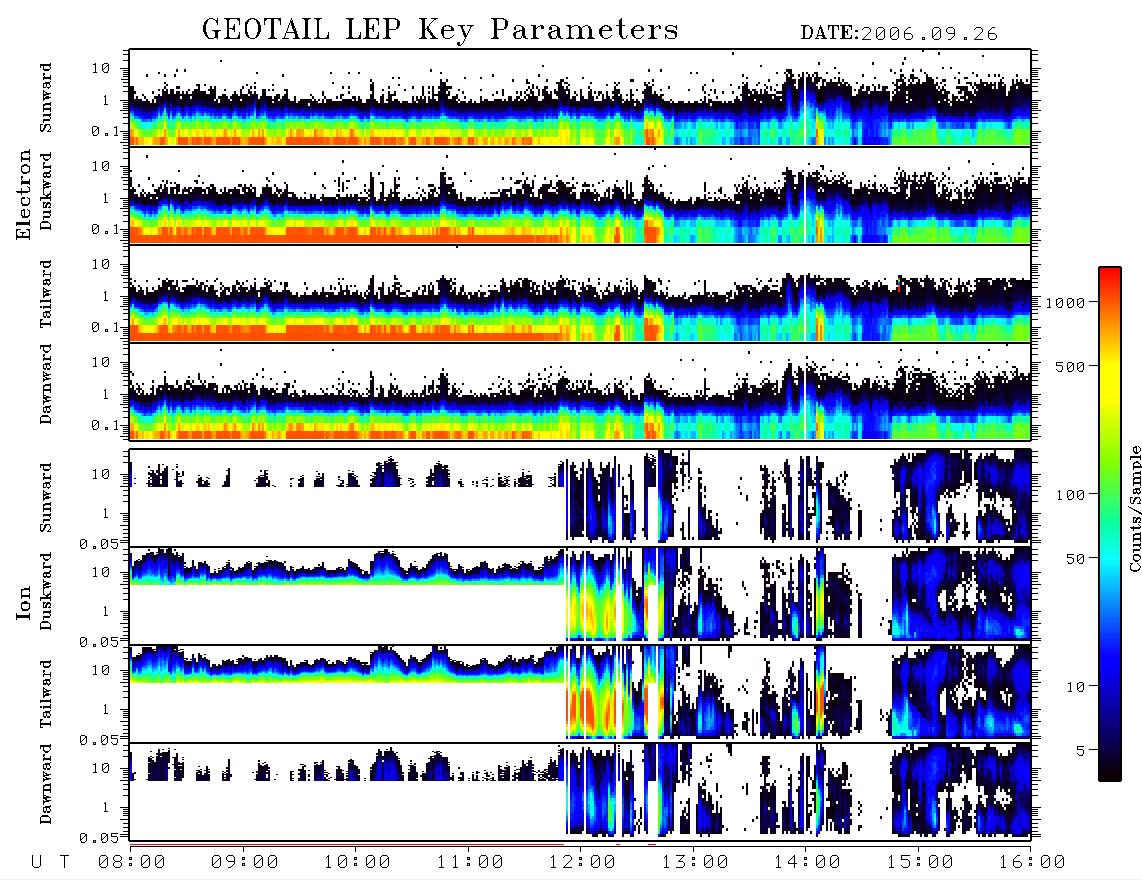Image resolution: width=1142 pixels, height=880 pixels.
Task: Click the 1000 colorbar tick label
Action: [1066, 303]
